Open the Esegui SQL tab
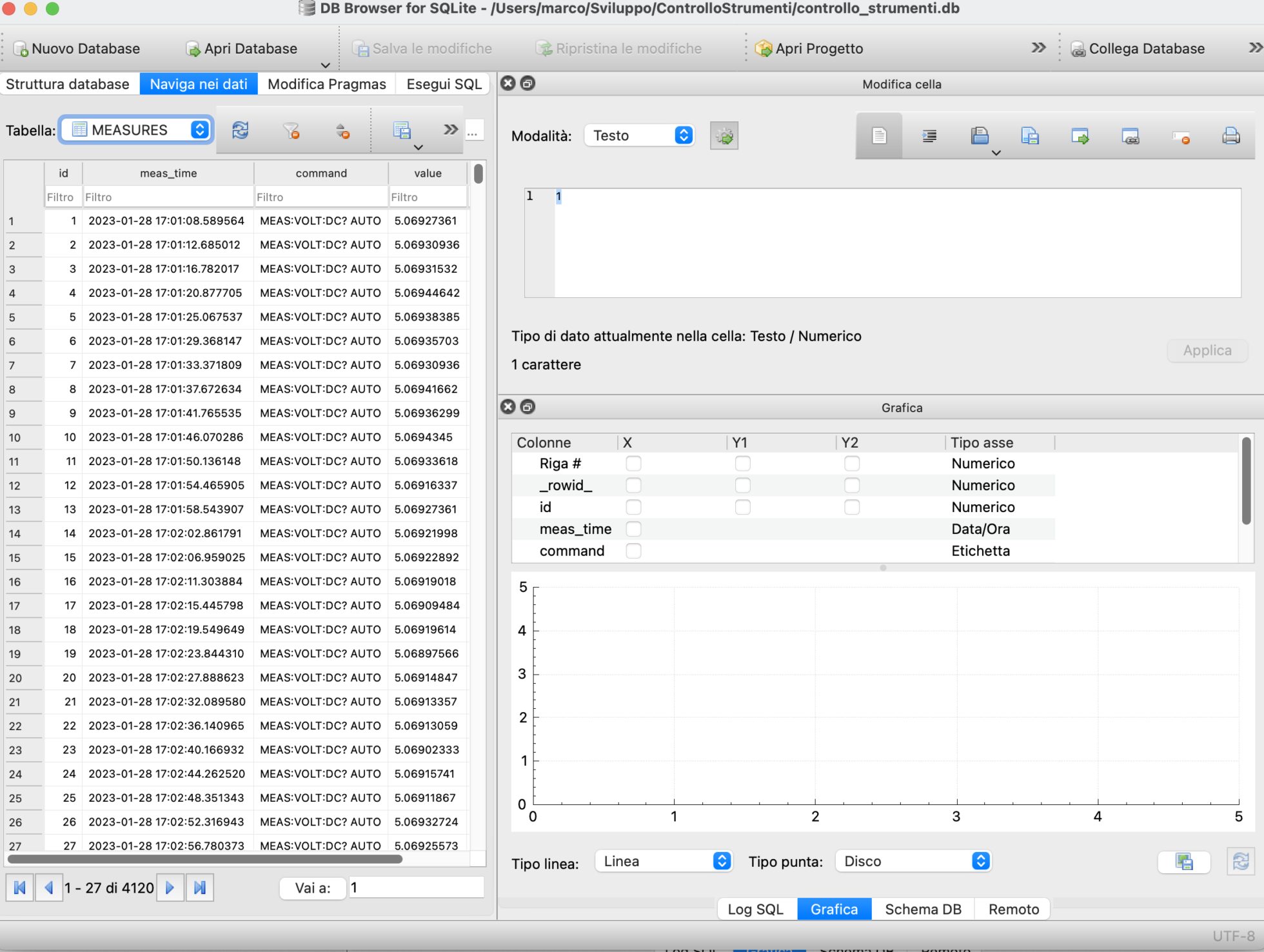Viewport: 1264px width, 952px height. point(444,84)
